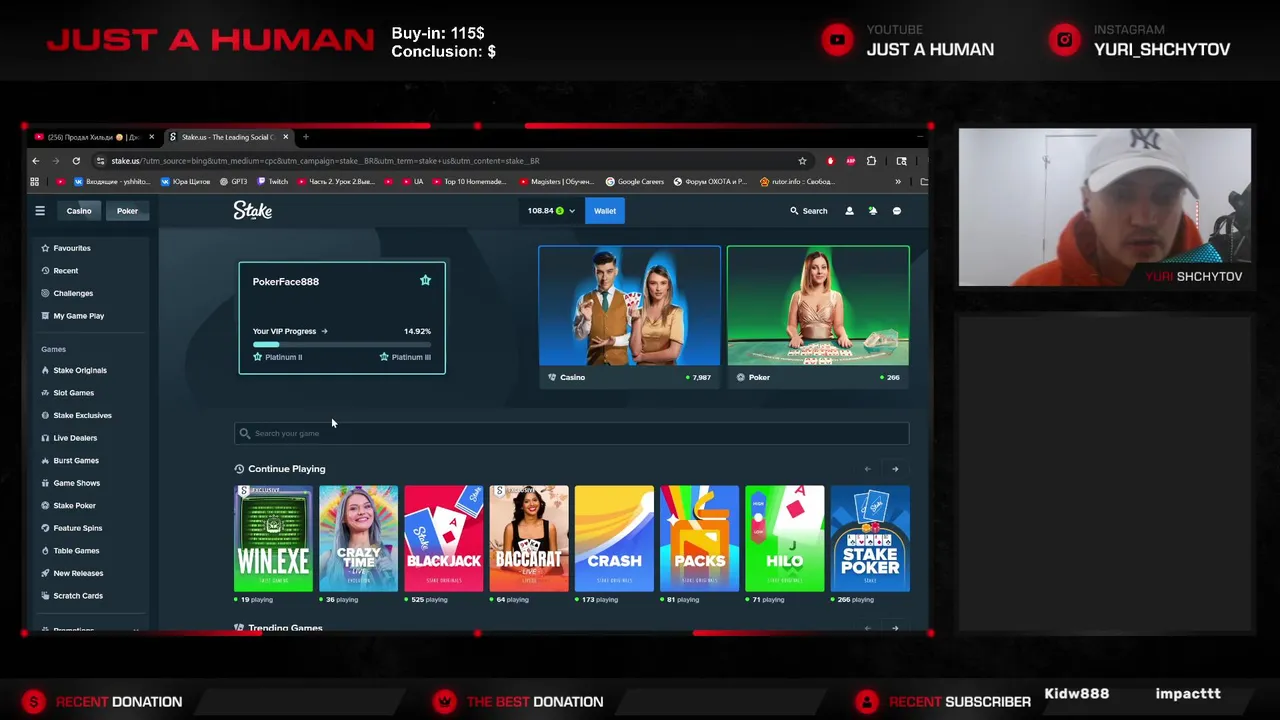Open the chat bubble icon
The width and height of the screenshot is (1280, 720).
(x=897, y=211)
